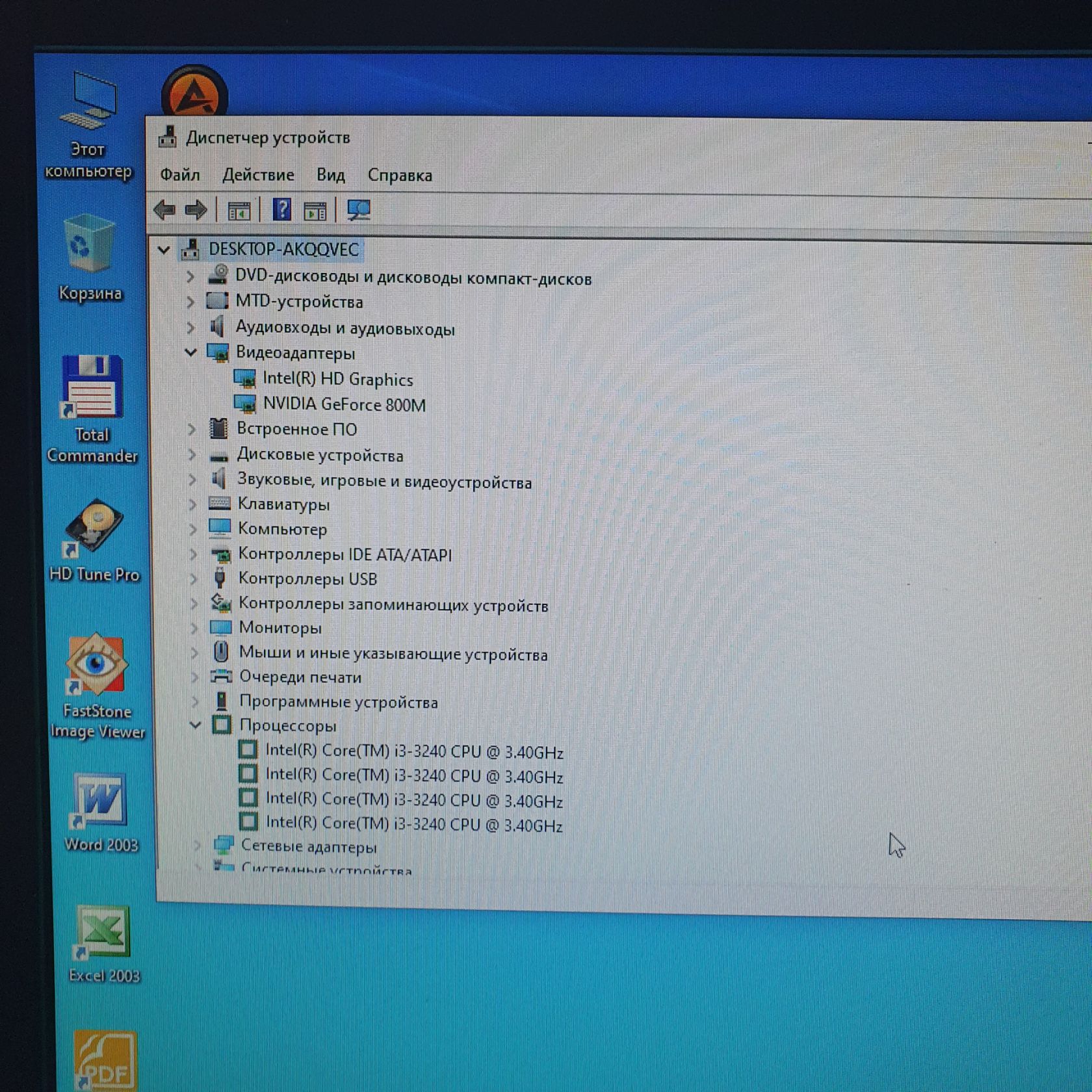
Task: Select the PDF desktop shortcut icon
Action: [x=105, y=1059]
